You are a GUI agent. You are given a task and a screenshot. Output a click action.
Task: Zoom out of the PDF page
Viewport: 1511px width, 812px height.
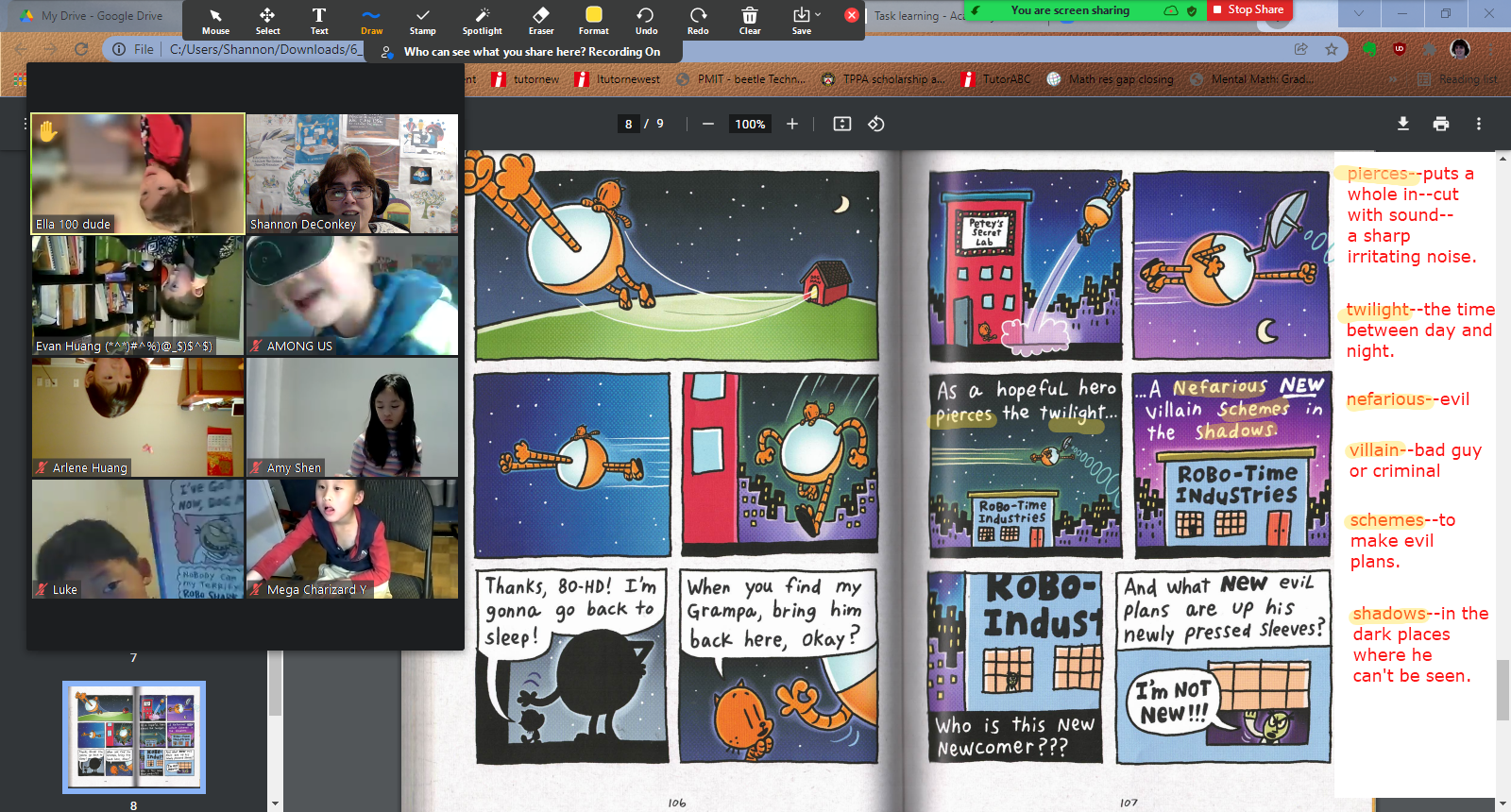(707, 124)
